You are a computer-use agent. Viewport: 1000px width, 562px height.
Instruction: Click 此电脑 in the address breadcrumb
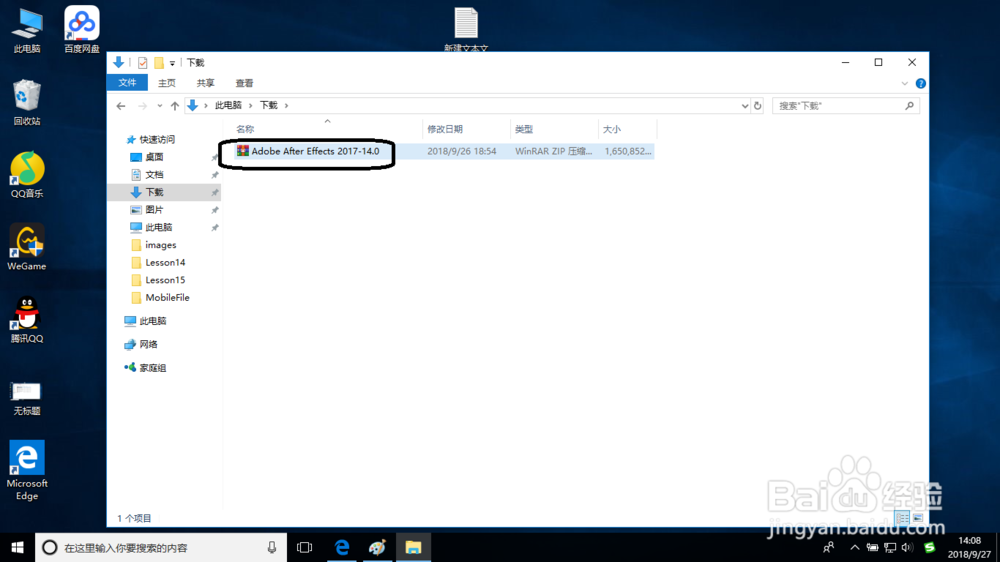pyautogui.click(x=228, y=105)
